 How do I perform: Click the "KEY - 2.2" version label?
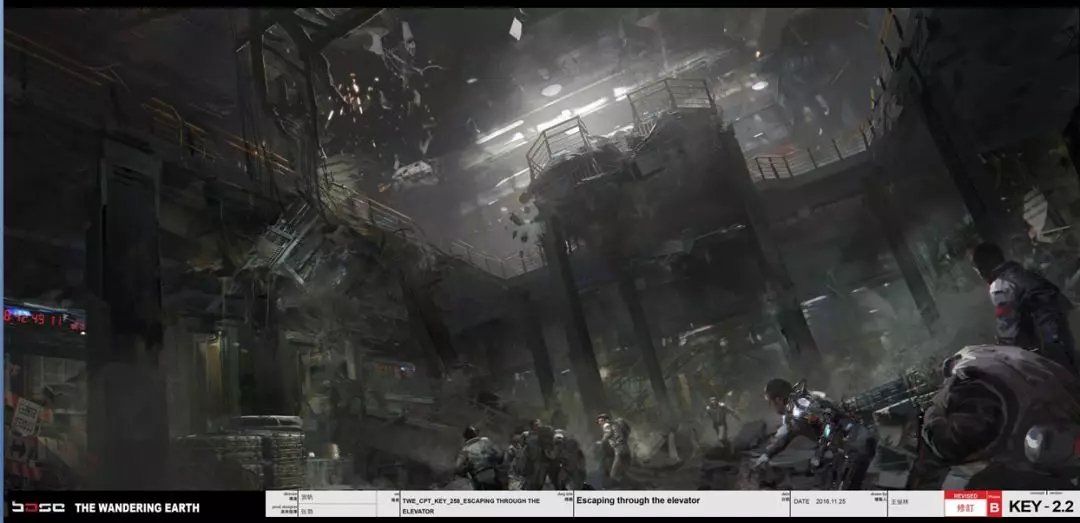click(x=1041, y=507)
